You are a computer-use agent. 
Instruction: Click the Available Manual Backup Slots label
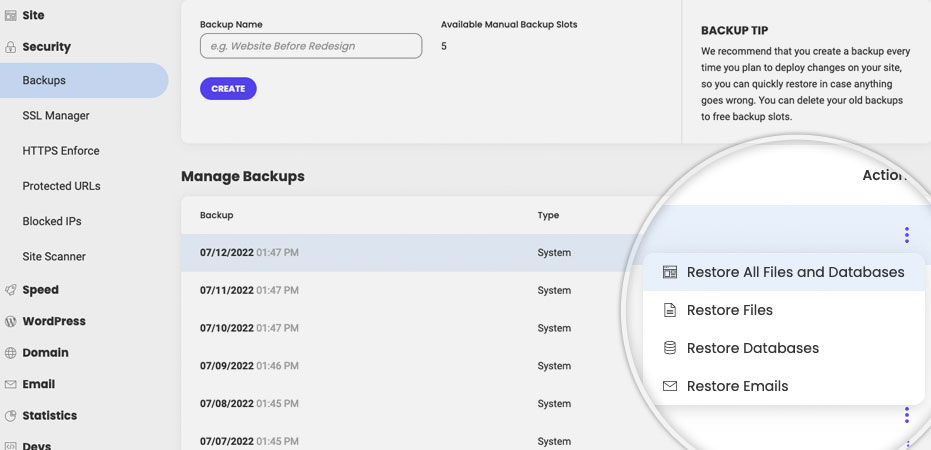[509, 24]
